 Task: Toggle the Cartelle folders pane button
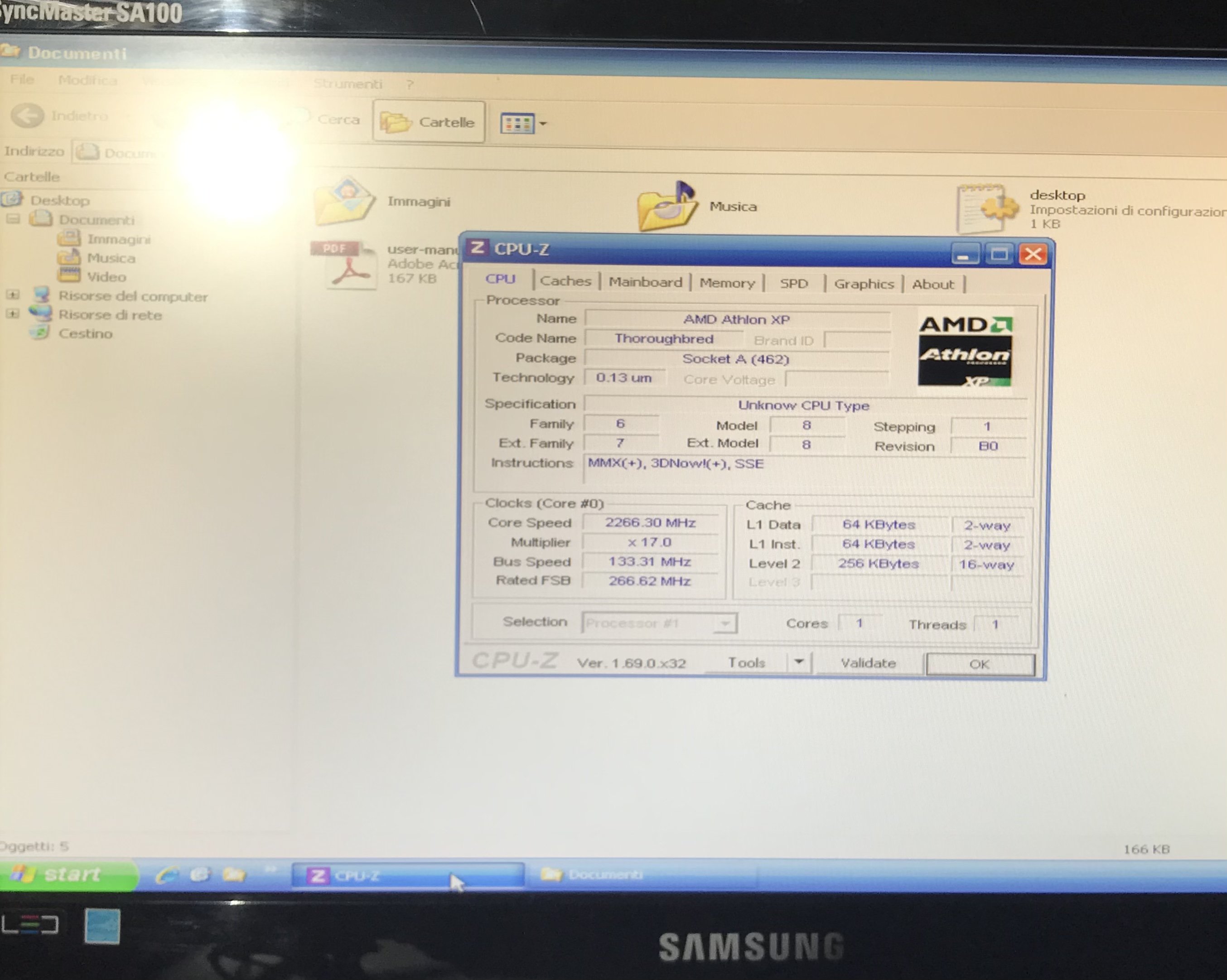coord(429,122)
